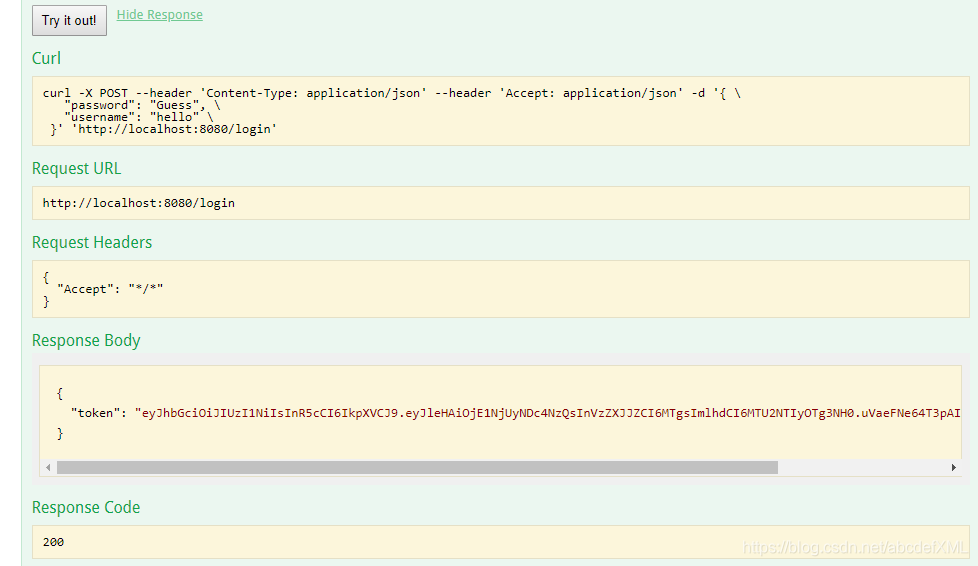Click the left arrow of response scrollbar
978x566 pixels.
48,467
